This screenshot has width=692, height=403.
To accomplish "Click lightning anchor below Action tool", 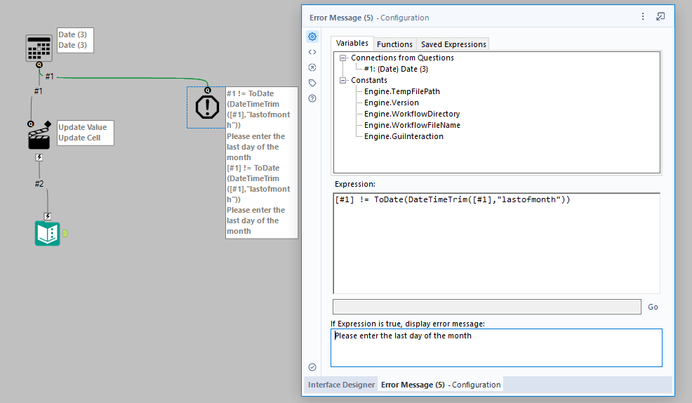I will (x=39, y=157).
